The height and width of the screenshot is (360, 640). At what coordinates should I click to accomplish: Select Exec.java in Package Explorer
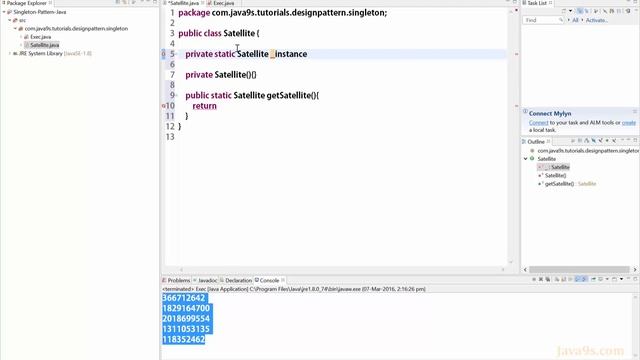40,37
